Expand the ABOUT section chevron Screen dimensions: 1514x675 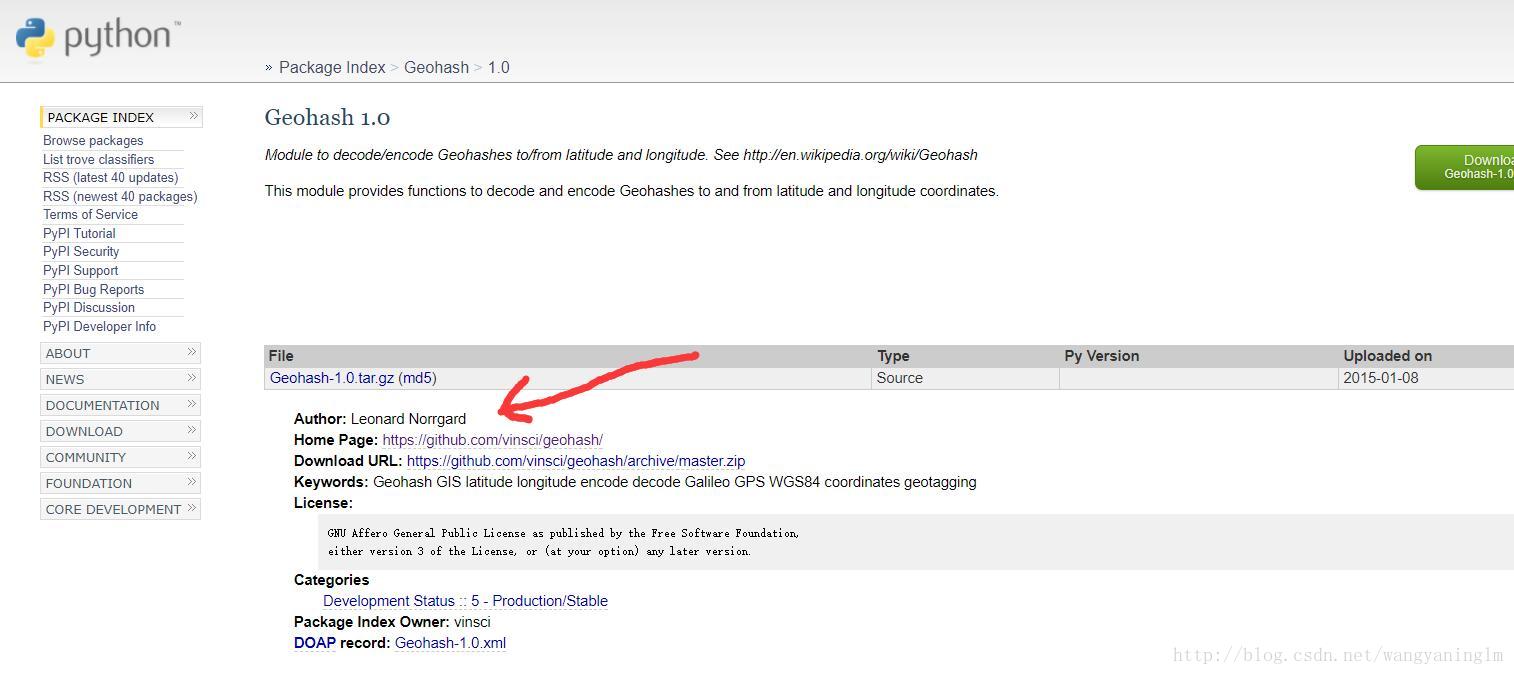coord(192,352)
